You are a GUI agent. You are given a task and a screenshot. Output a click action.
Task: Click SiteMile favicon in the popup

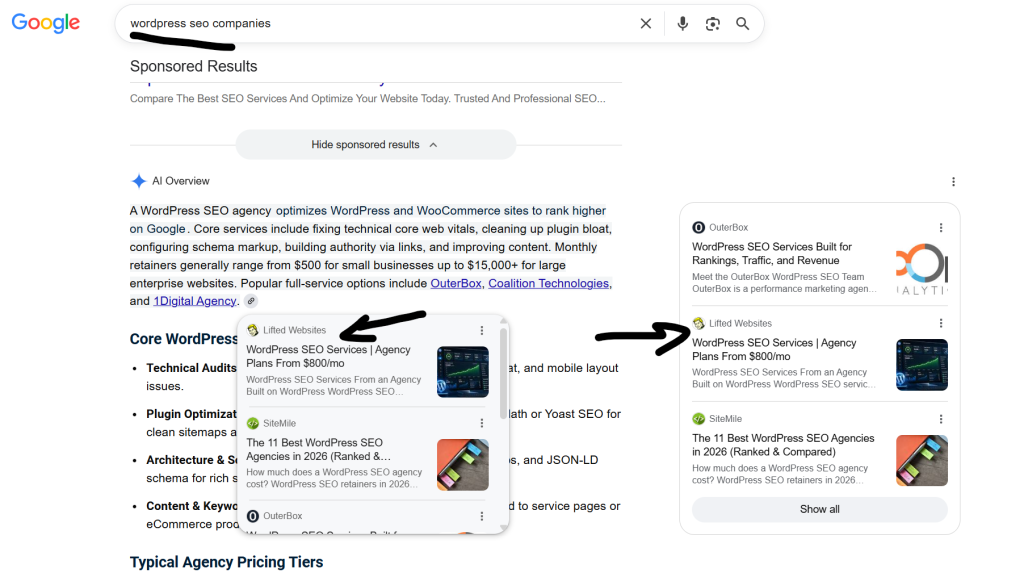click(253, 423)
